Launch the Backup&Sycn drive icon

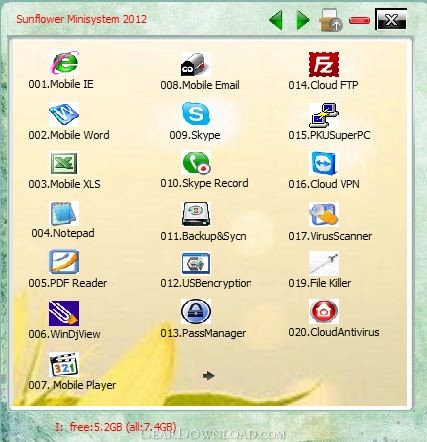pyautogui.click(x=196, y=214)
